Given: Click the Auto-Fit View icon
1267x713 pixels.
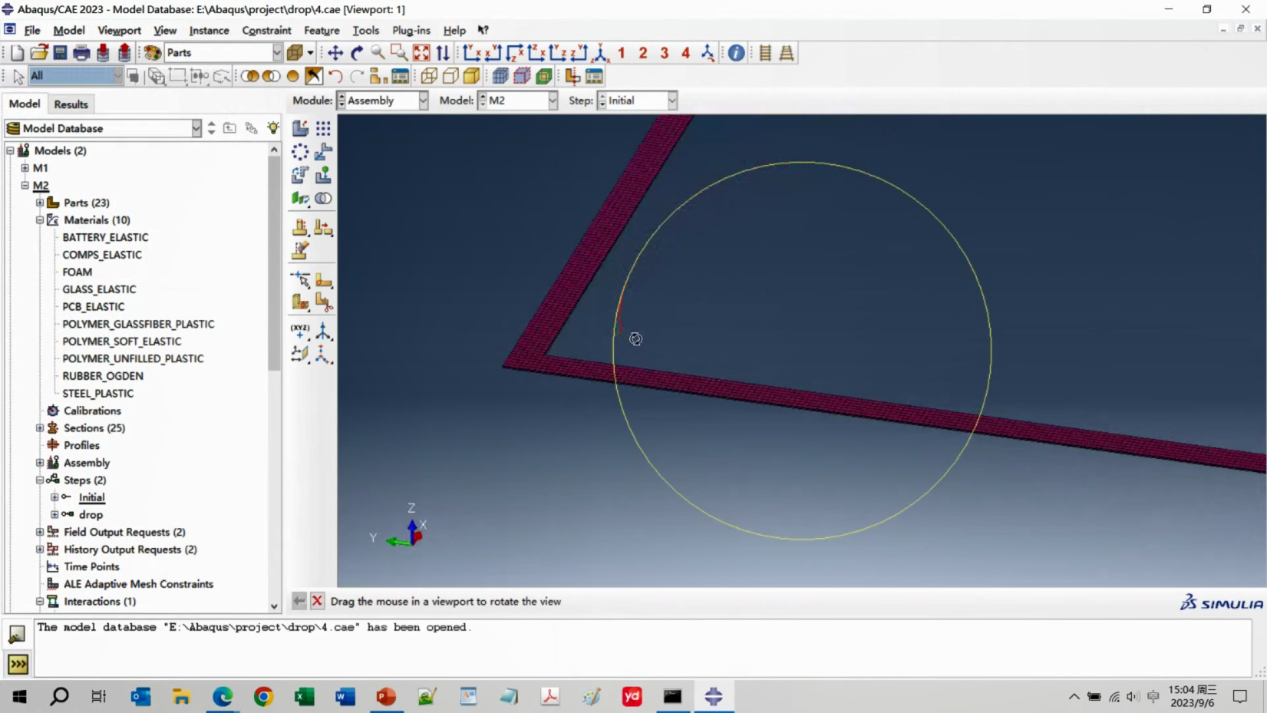Looking at the screenshot, I should point(421,53).
